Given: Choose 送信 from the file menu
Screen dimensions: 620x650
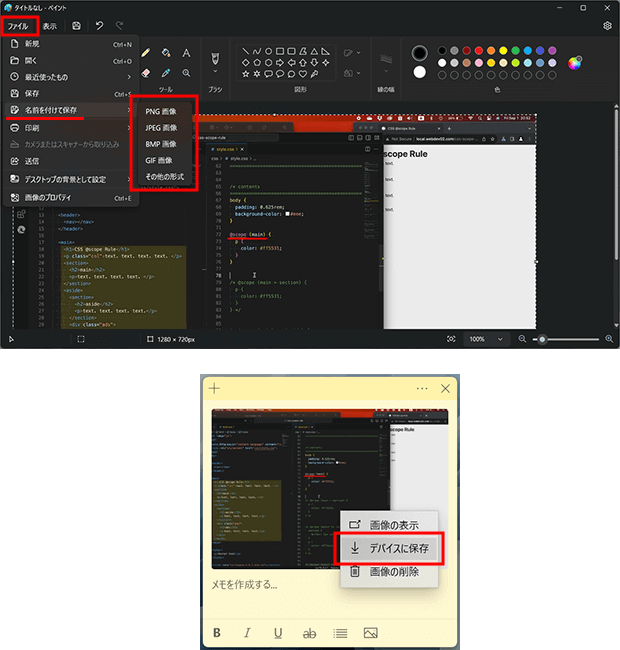Looking at the screenshot, I should pos(71,161).
